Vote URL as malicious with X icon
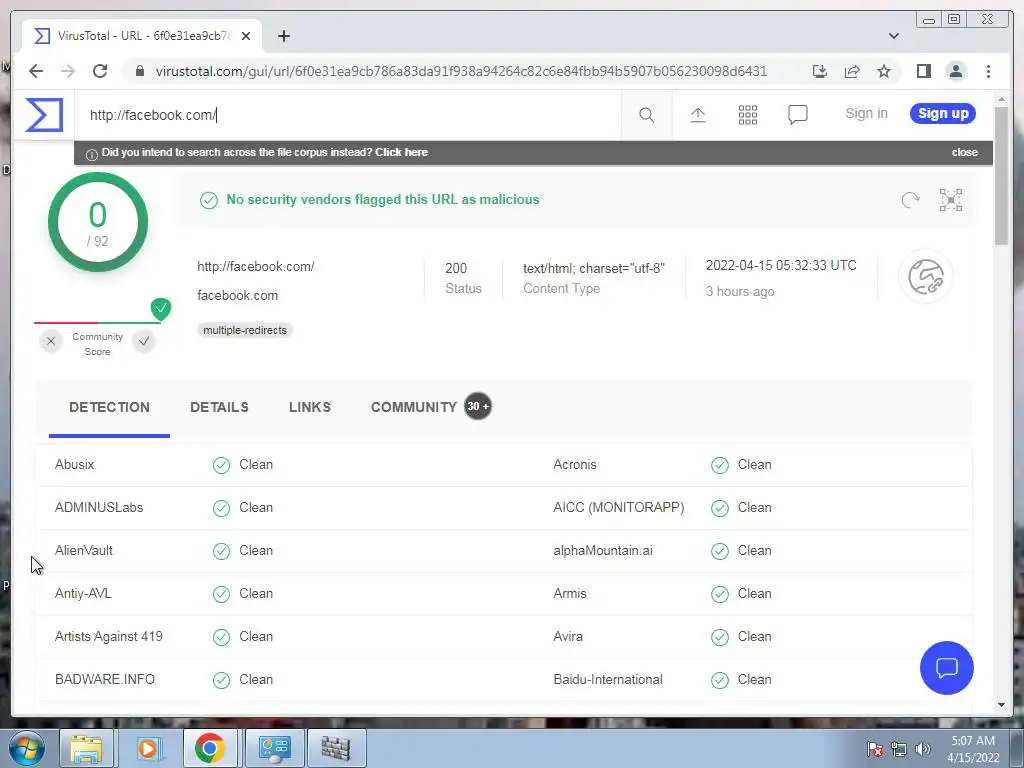Viewport: 1024px width, 768px height. click(x=51, y=341)
